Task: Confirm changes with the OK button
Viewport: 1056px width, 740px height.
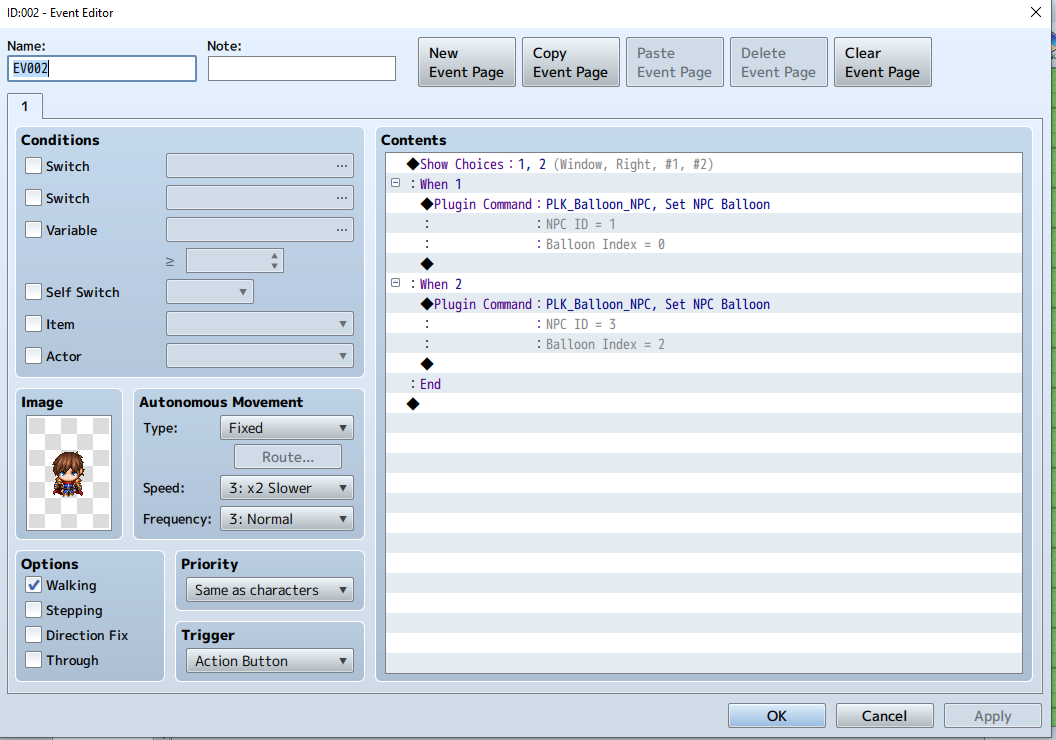Action: point(777,716)
